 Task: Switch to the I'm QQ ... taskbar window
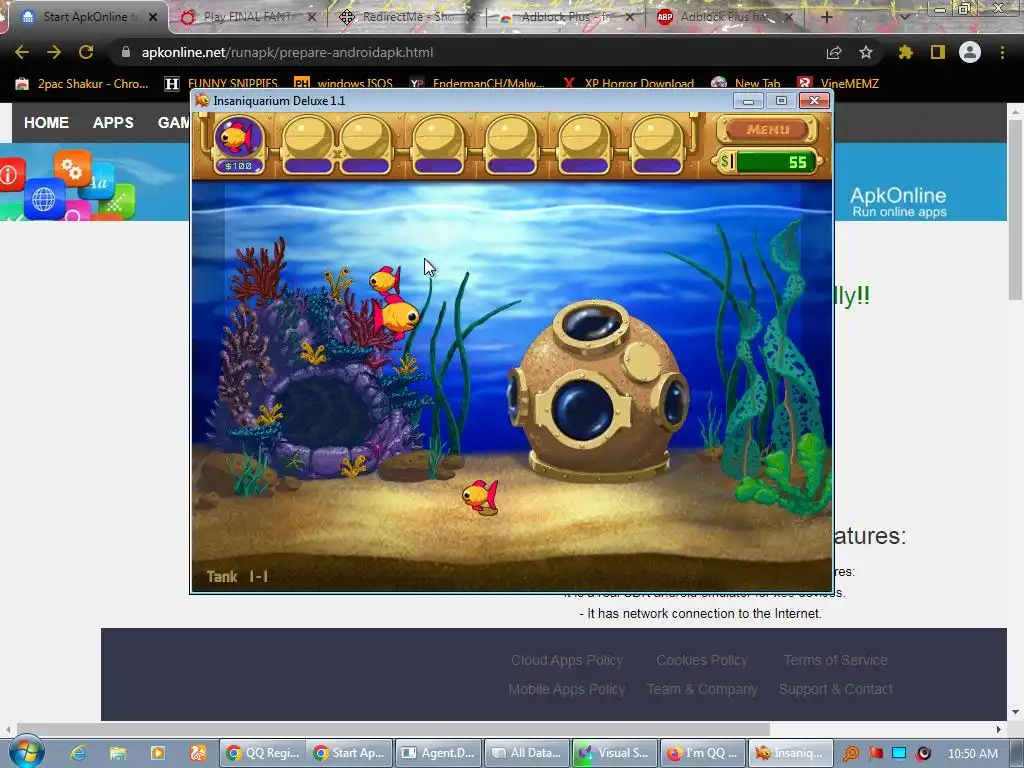pos(703,753)
